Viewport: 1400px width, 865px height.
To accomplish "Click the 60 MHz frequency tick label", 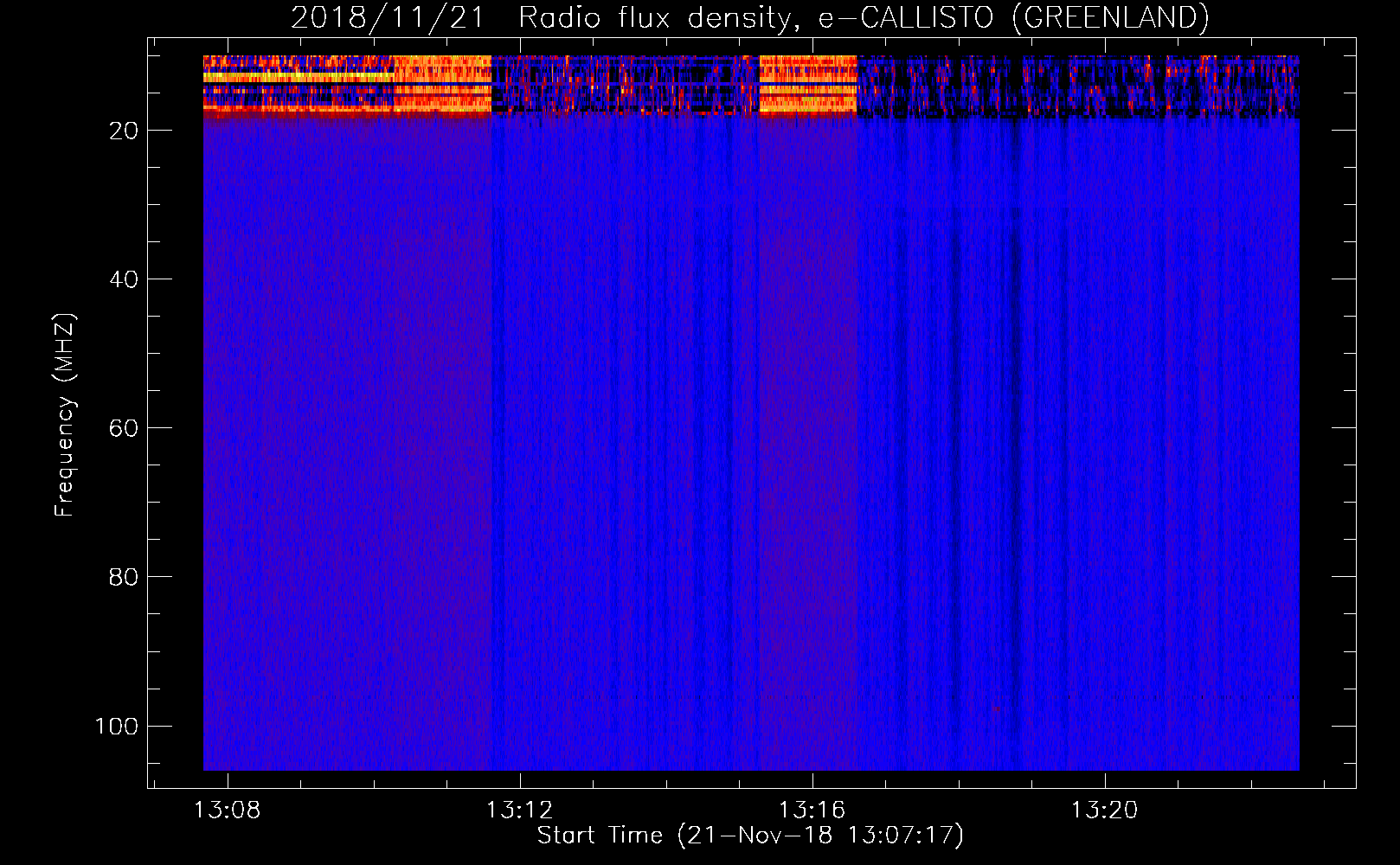I will pos(124,428).
